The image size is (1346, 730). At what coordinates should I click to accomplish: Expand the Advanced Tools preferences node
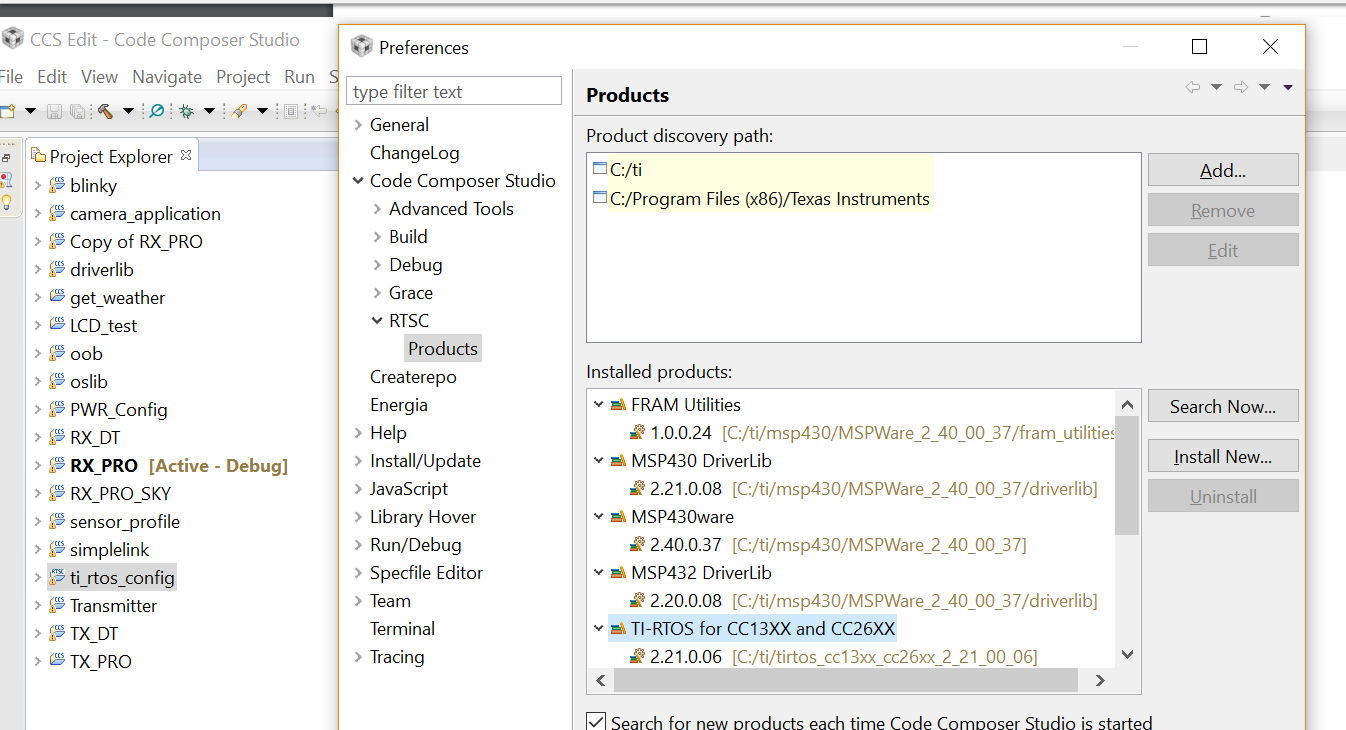coord(377,209)
